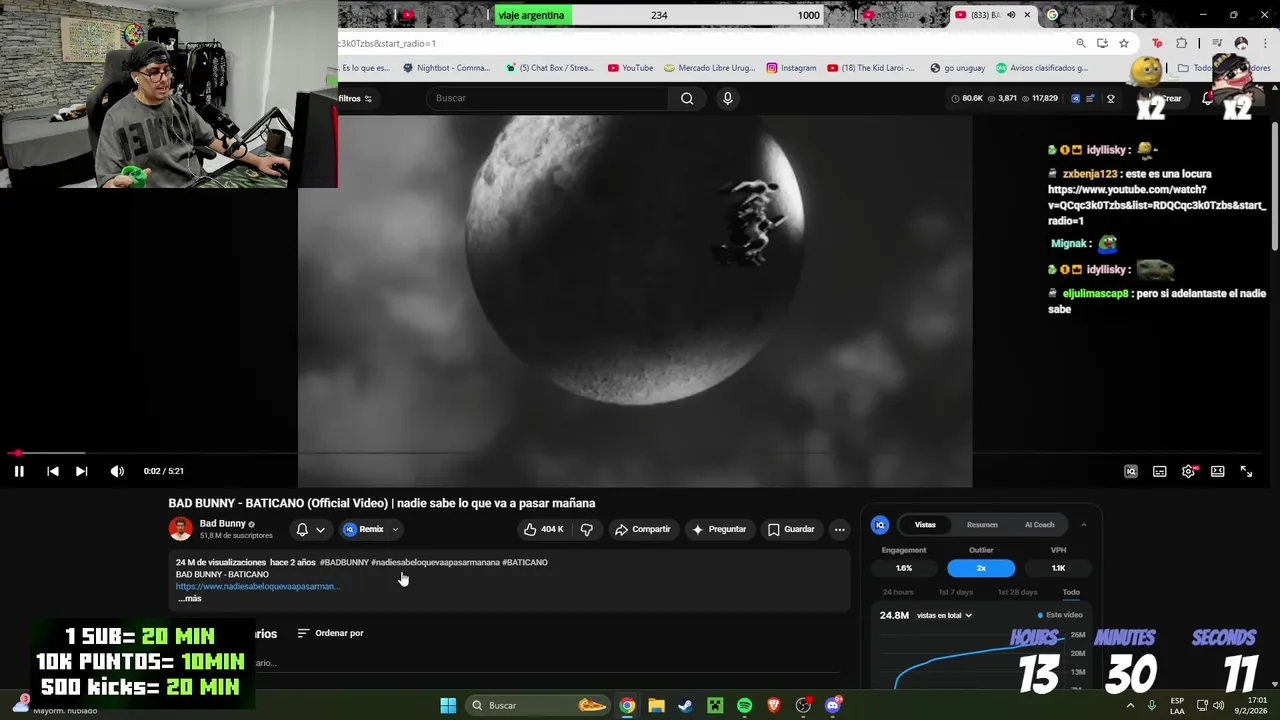Open more actions three-dot menu
The image size is (1280, 720).
coord(840,529)
